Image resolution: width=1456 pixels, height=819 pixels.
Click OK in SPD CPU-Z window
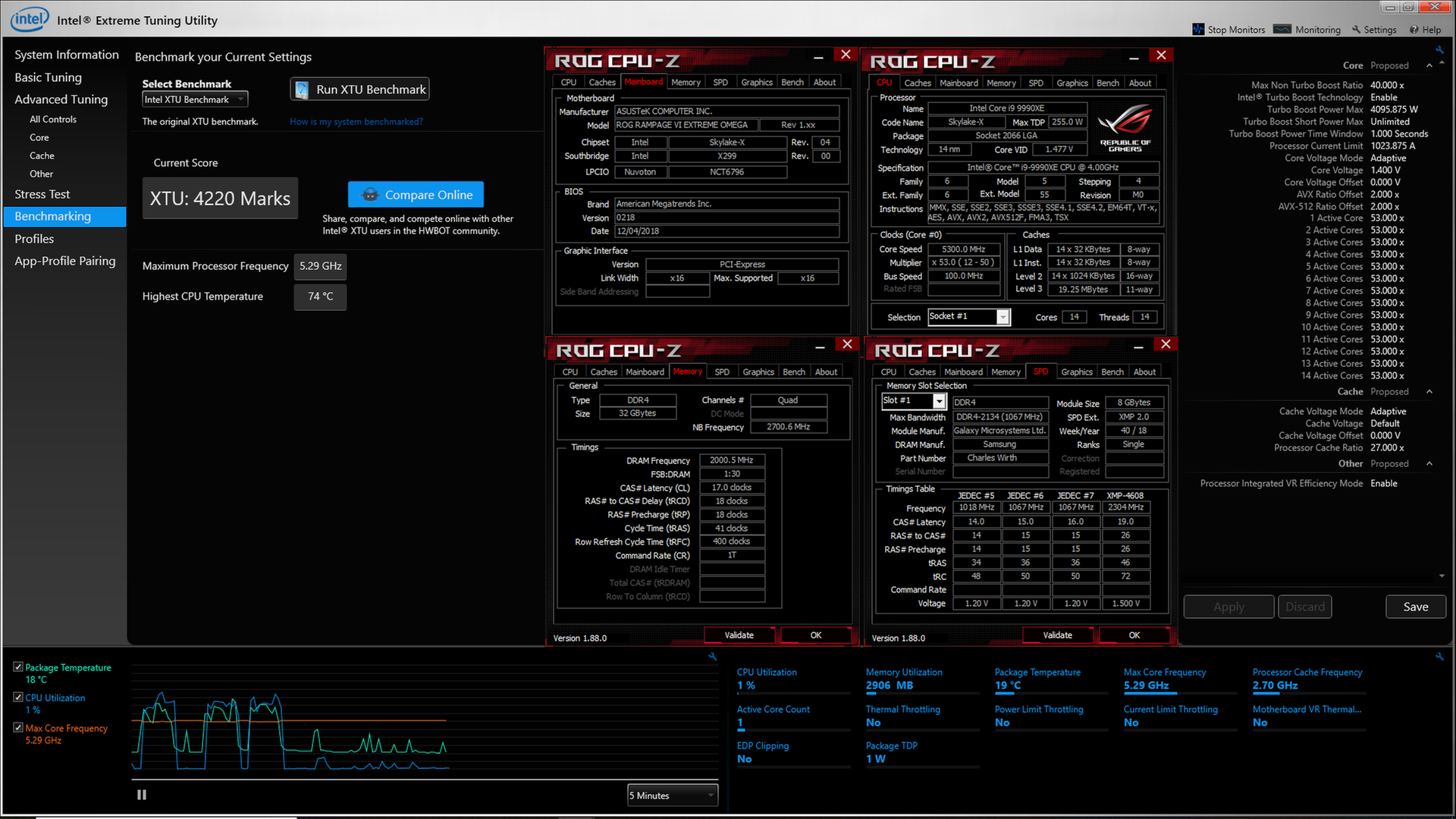(x=1134, y=635)
